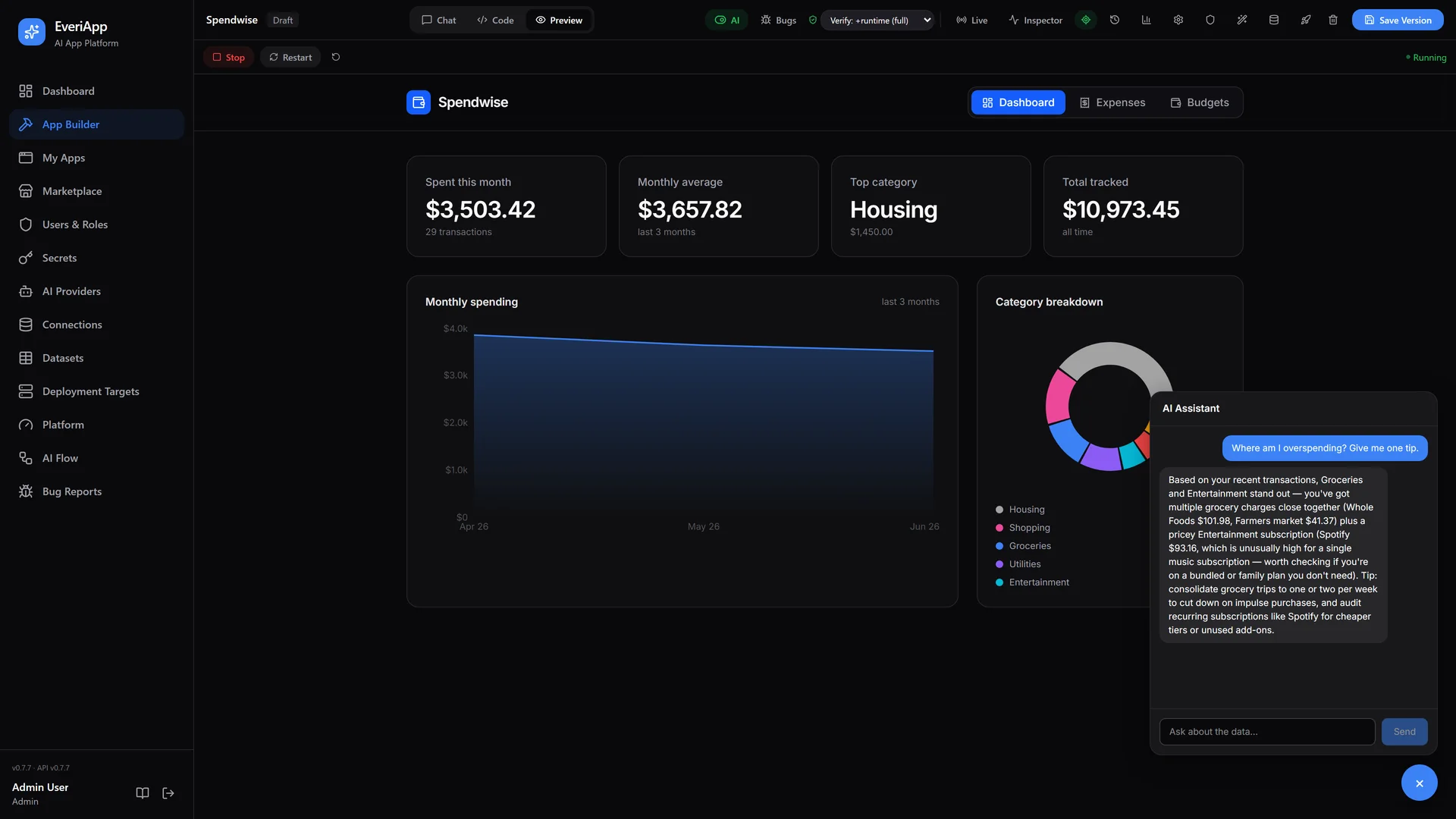Open the bar chart analytics icon
This screenshot has width=1456, height=819.
(x=1147, y=20)
